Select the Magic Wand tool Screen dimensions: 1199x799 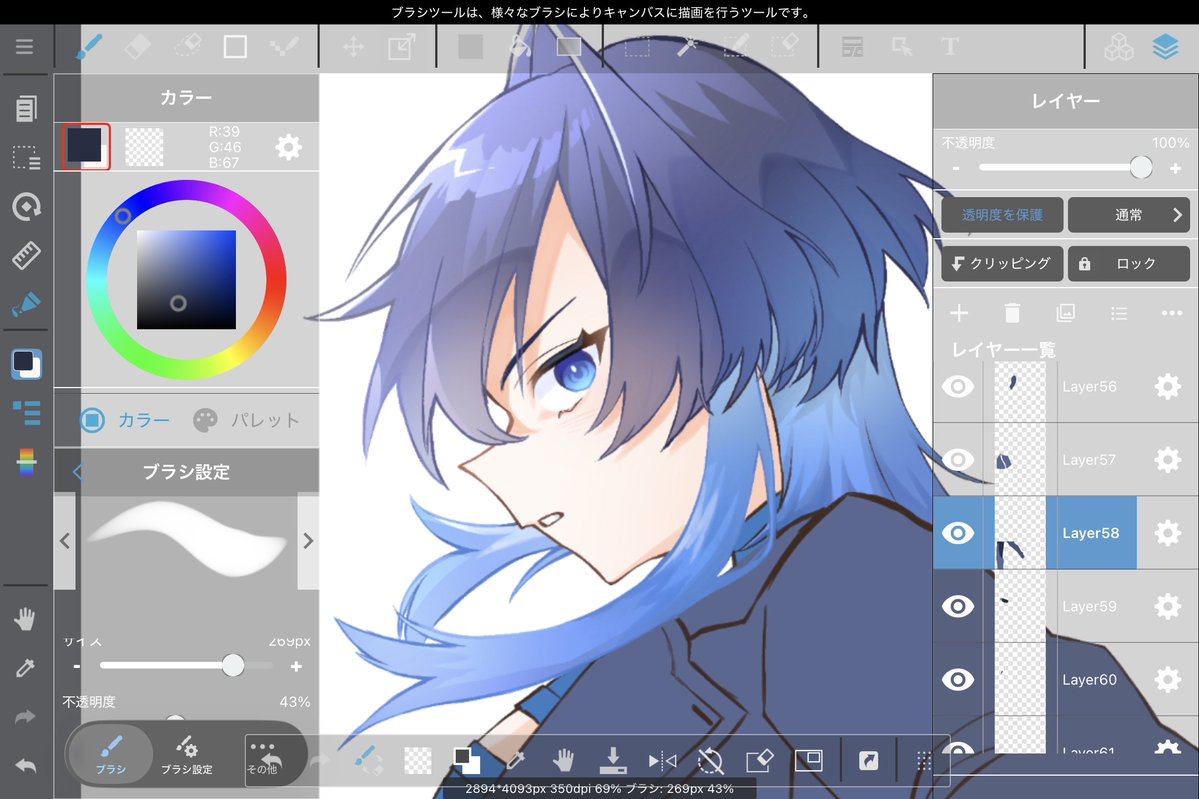point(687,47)
